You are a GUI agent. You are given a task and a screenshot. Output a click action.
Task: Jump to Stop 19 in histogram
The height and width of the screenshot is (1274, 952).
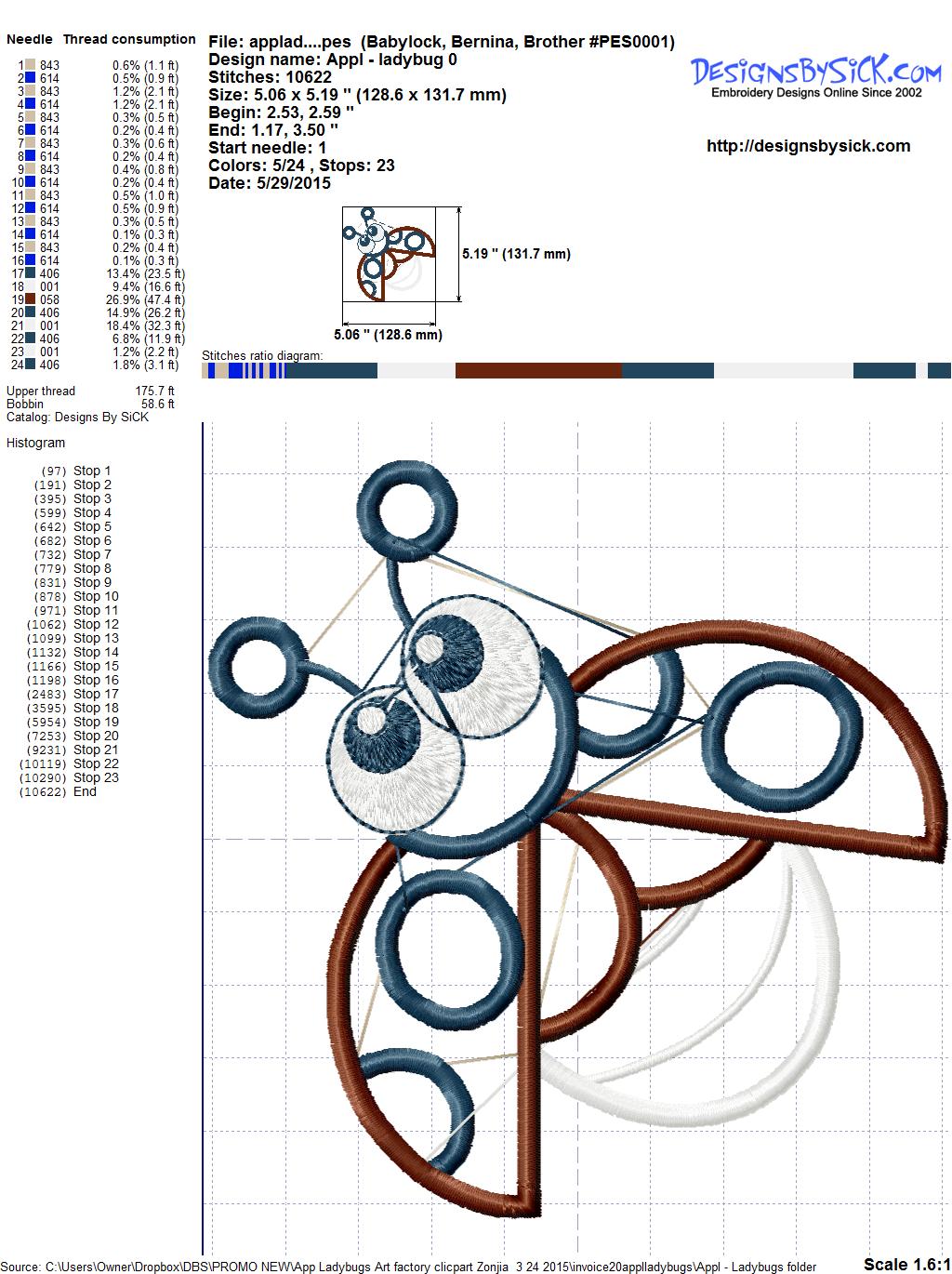(x=95, y=722)
